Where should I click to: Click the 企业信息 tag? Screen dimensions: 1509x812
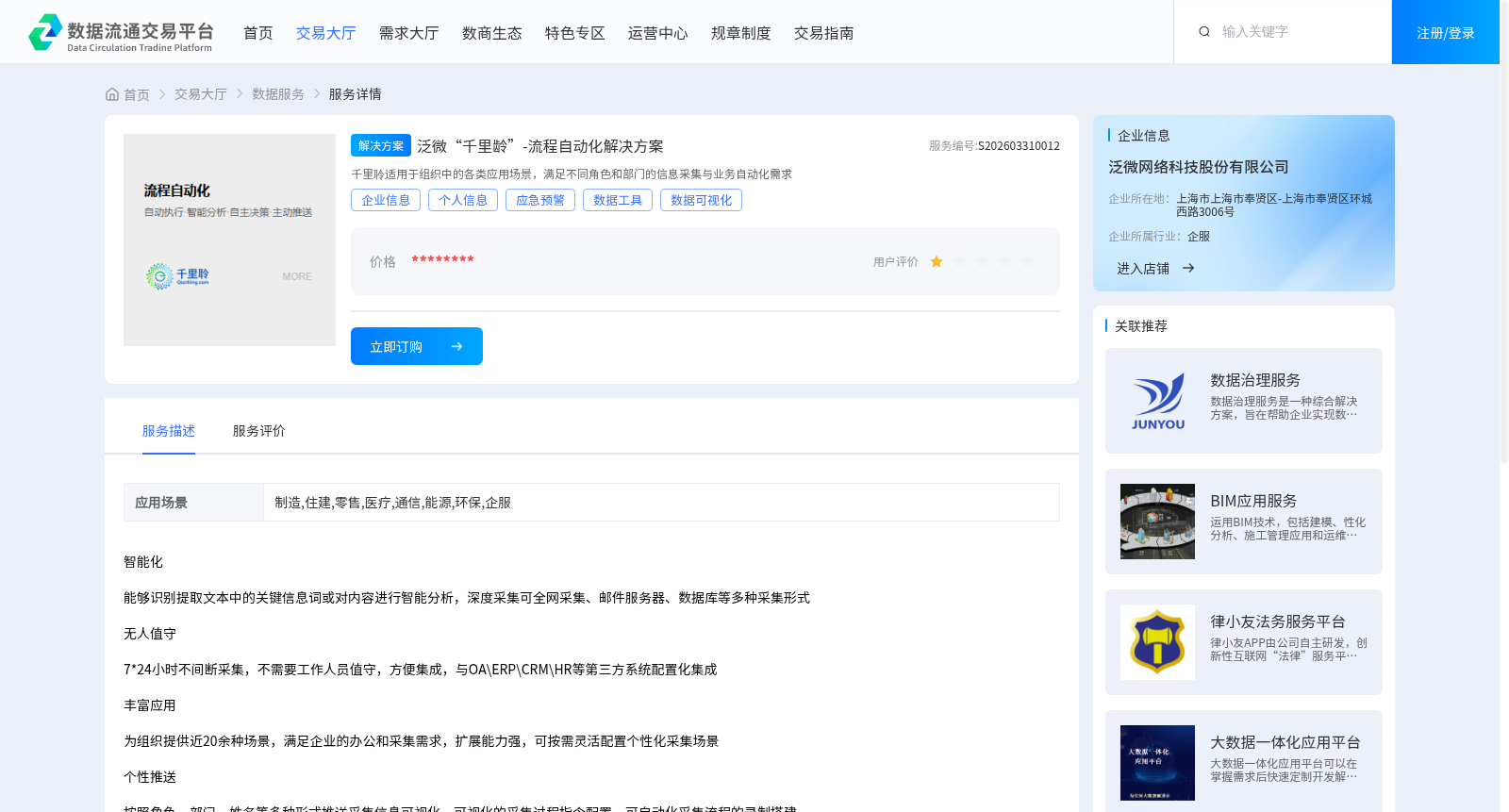[386, 200]
